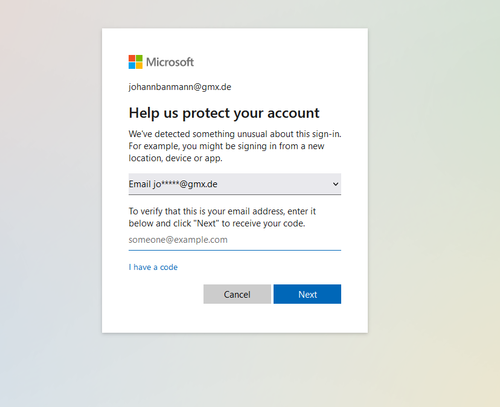Click the Microsoft four-color square logo

coord(135,62)
